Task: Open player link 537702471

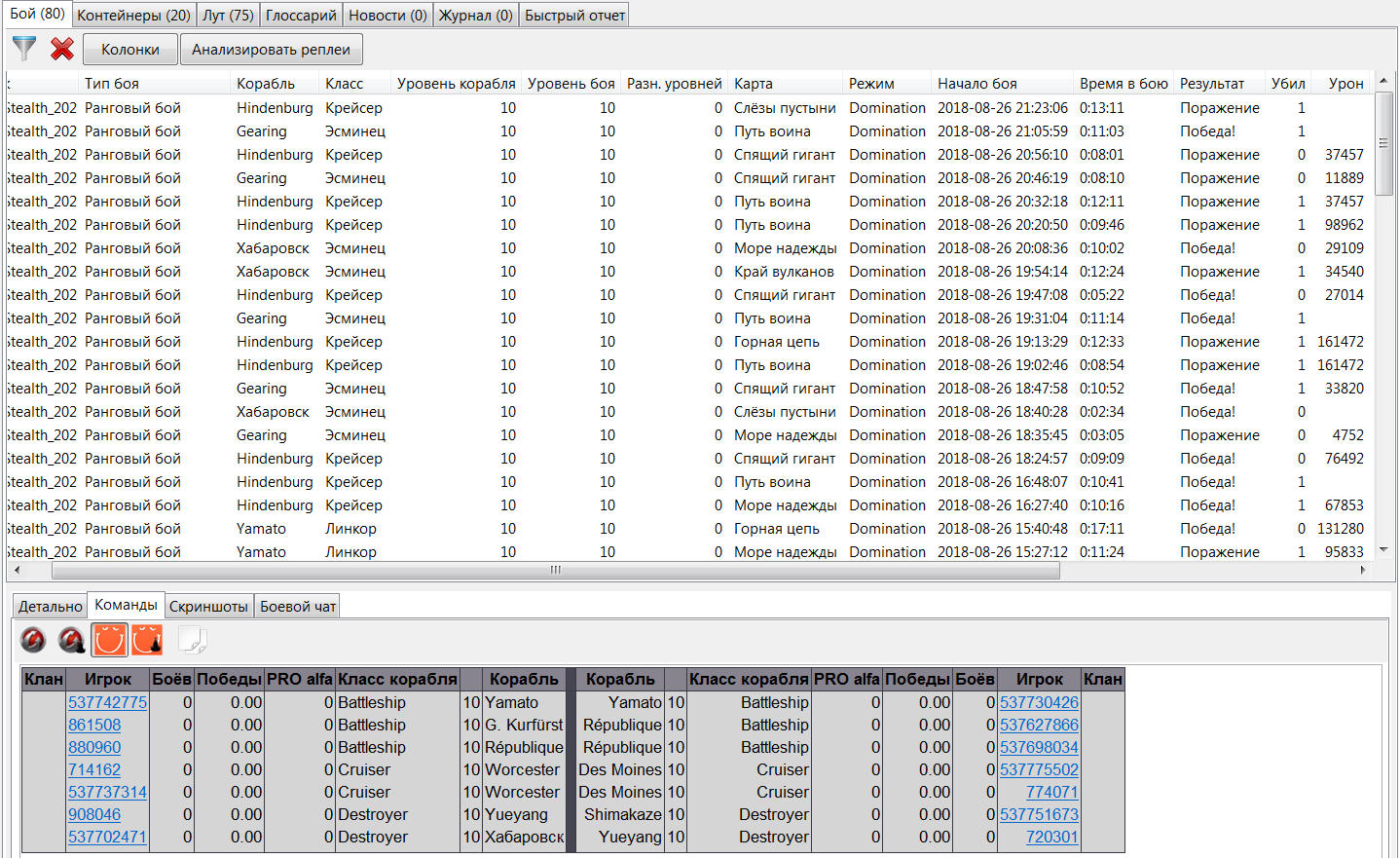Action: tap(107, 837)
